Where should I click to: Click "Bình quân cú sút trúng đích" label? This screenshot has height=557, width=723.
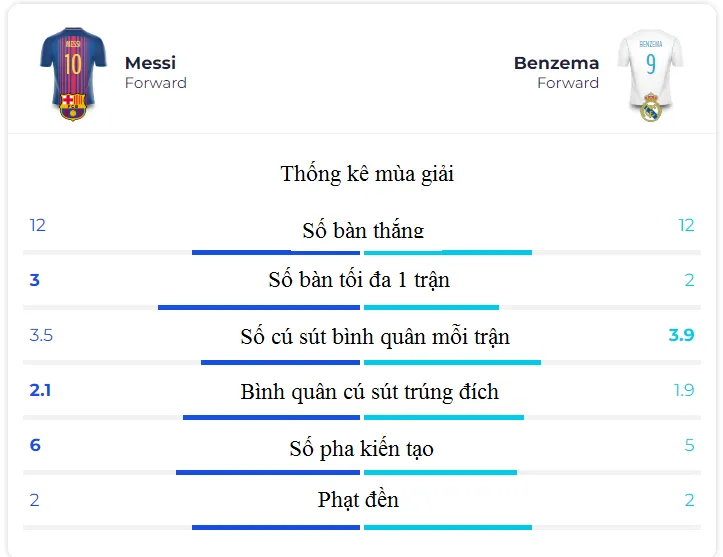point(369,392)
